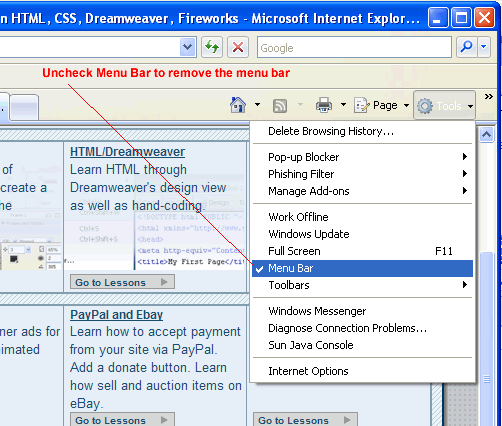The width and height of the screenshot is (502, 426).
Task: Click Go to Lessons under HTML/Dreamweaver
Action: tap(122, 282)
